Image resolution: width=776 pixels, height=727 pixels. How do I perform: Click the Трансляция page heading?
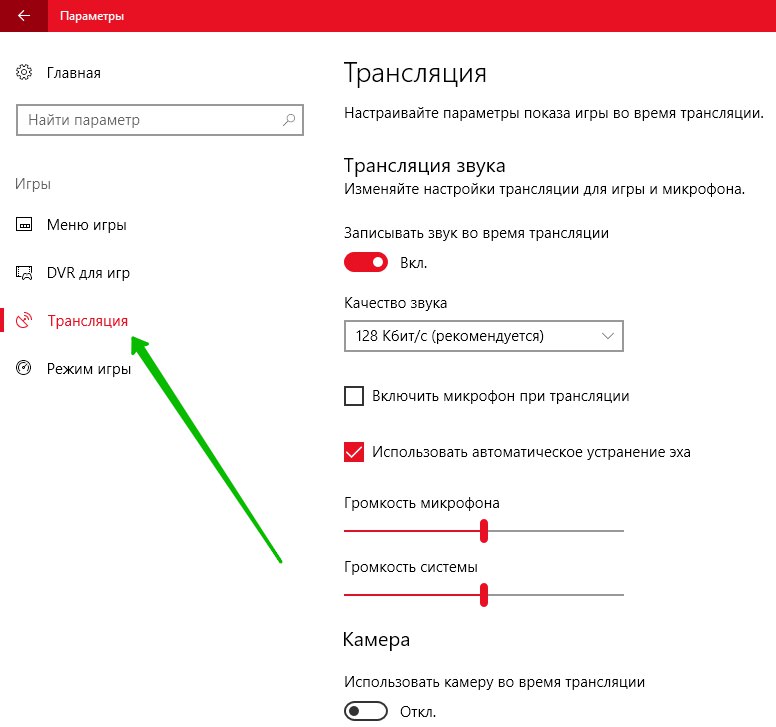(x=415, y=73)
